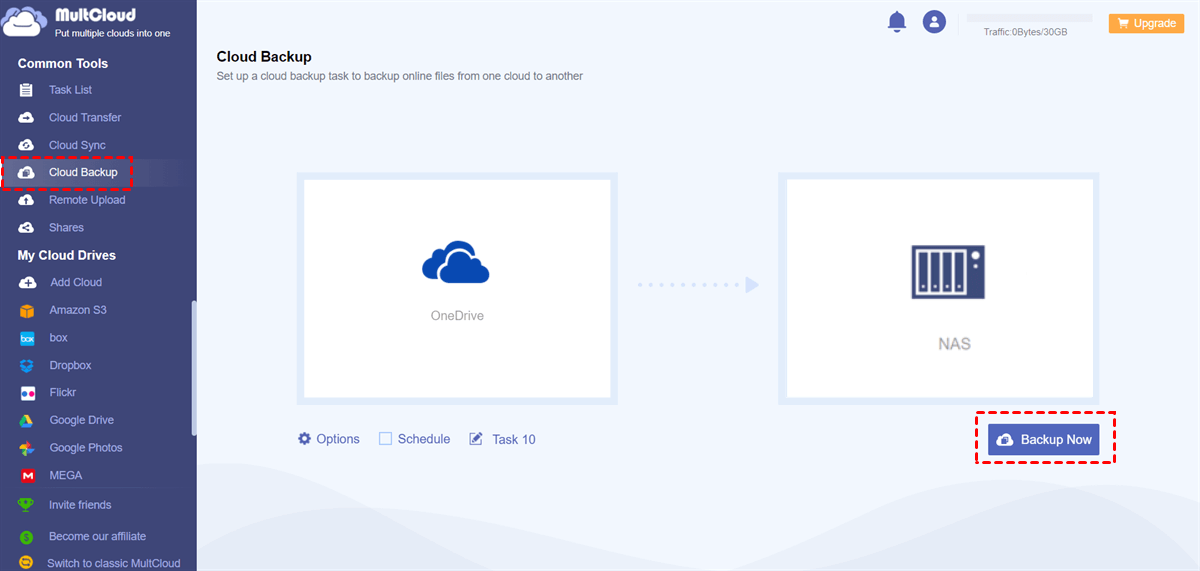Screen dimensions: 1200x571
Task: Click the Dropbox drive icon
Action: click(27, 365)
